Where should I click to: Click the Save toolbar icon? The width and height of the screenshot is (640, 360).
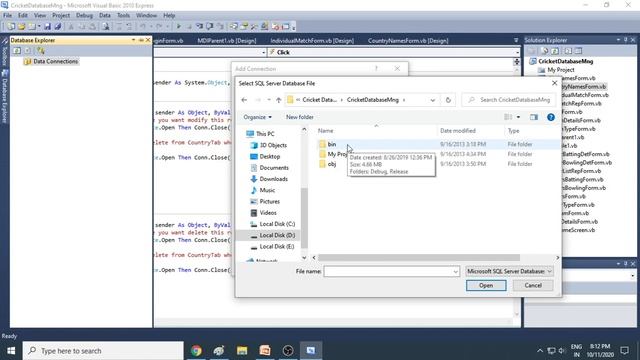click(47, 27)
